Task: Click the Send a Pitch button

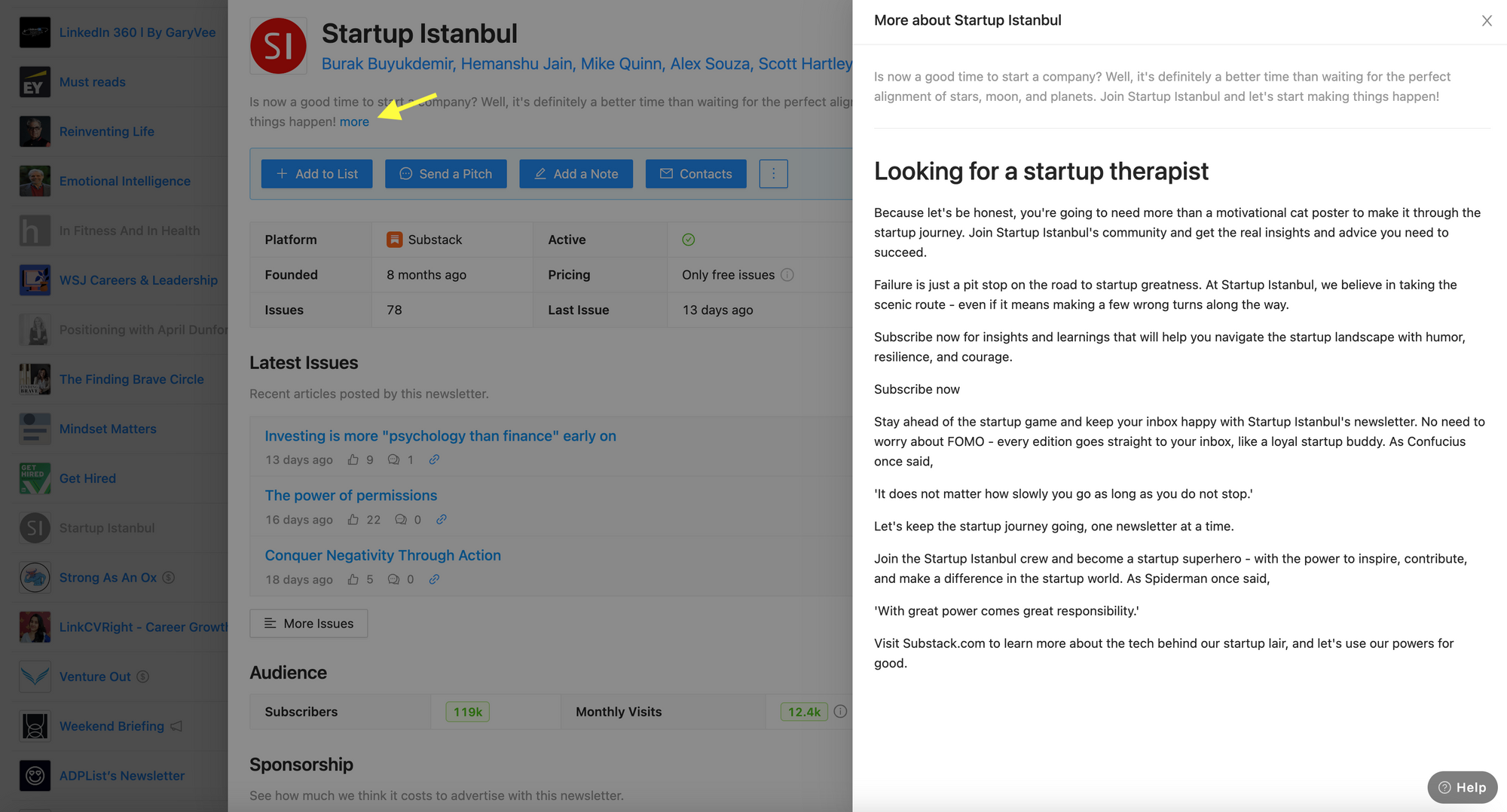Action: [x=445, y=174]
